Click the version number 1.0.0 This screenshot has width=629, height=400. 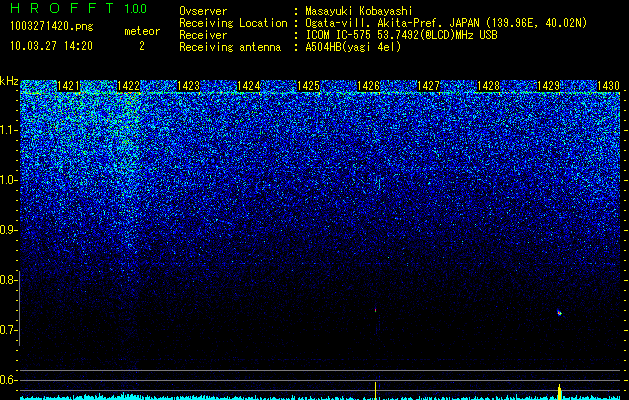click(136, 9)
